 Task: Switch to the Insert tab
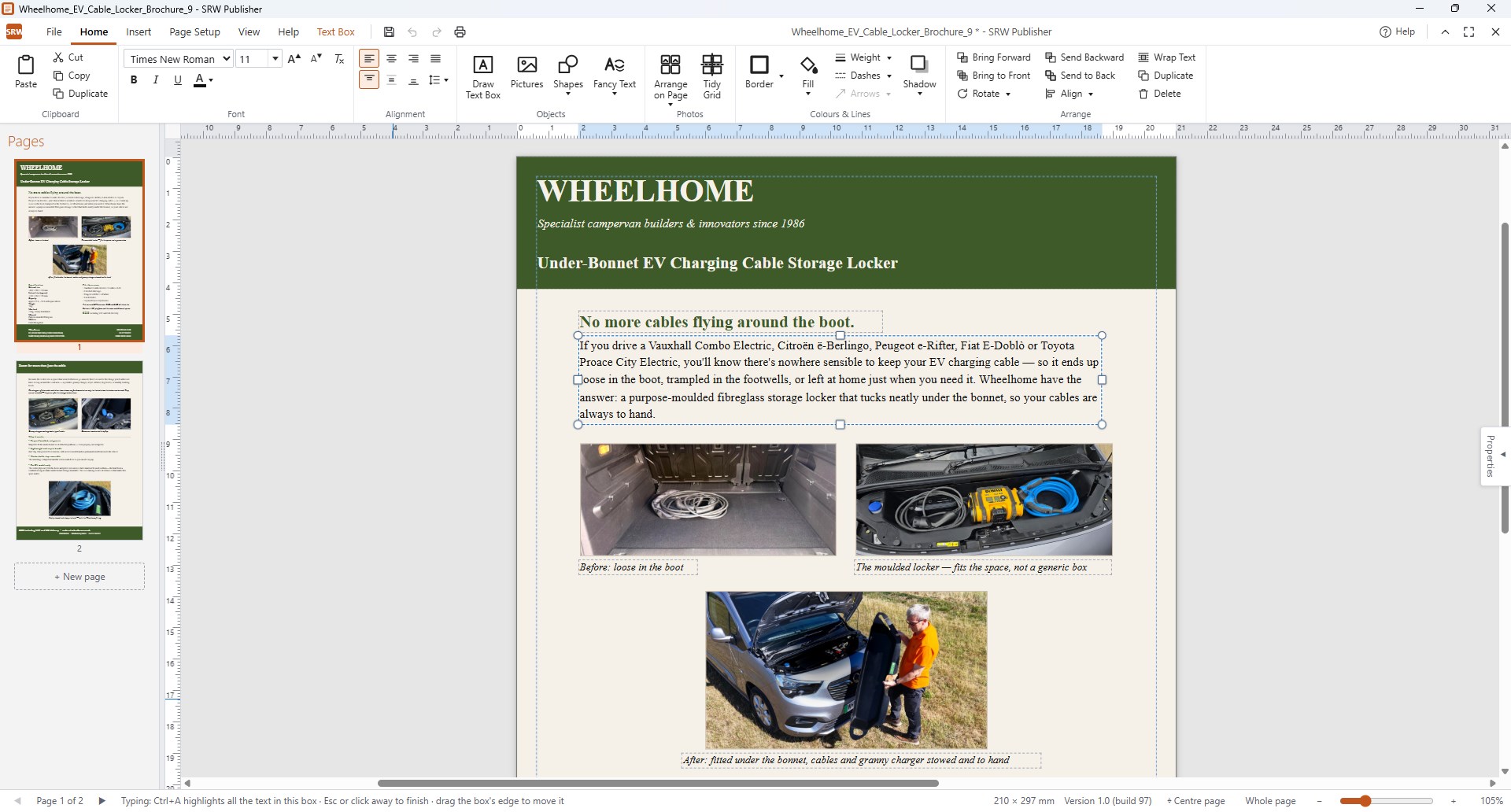(x=139, y=32)
